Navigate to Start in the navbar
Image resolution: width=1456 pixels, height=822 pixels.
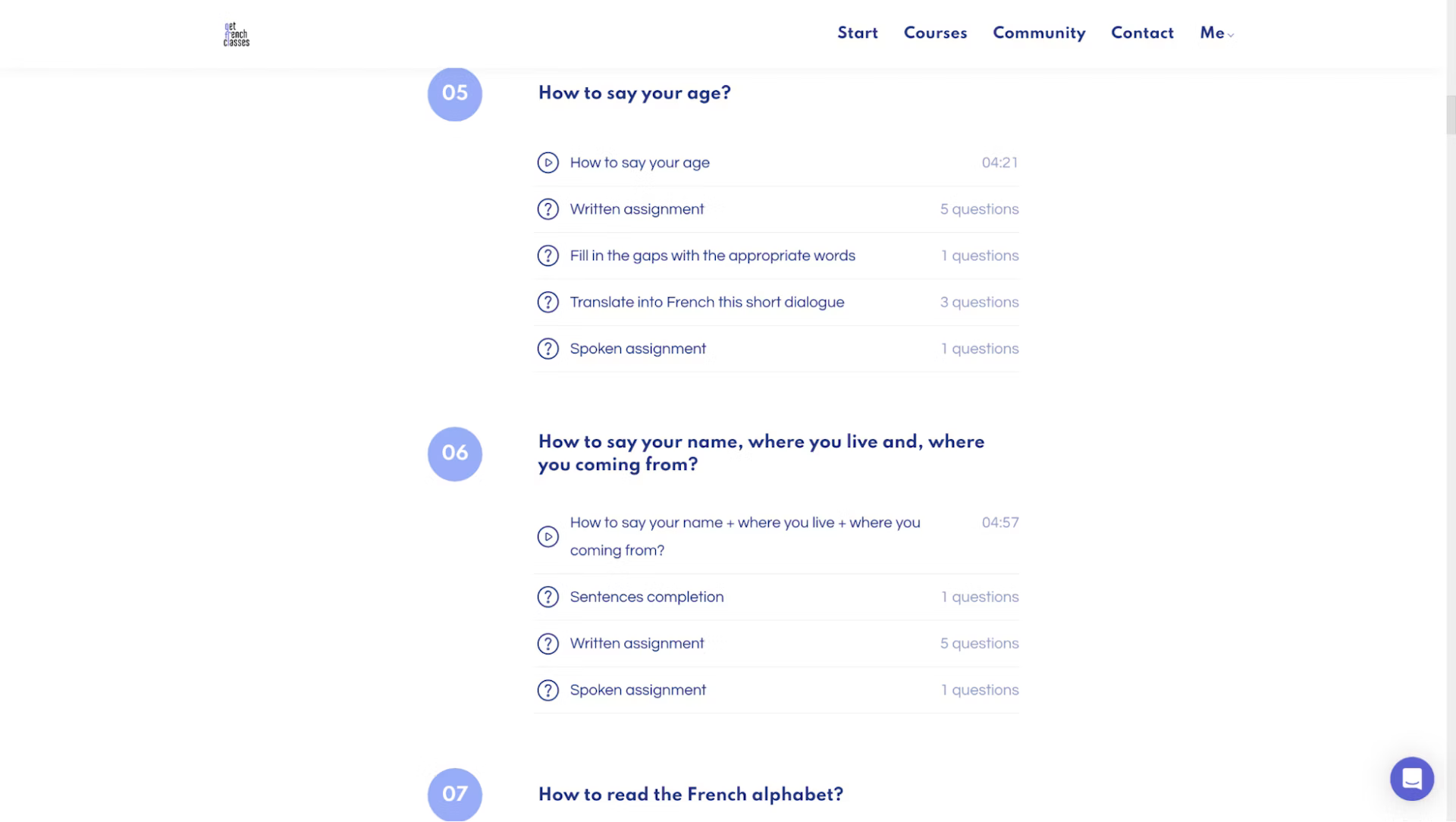click(x=858, y=33)
